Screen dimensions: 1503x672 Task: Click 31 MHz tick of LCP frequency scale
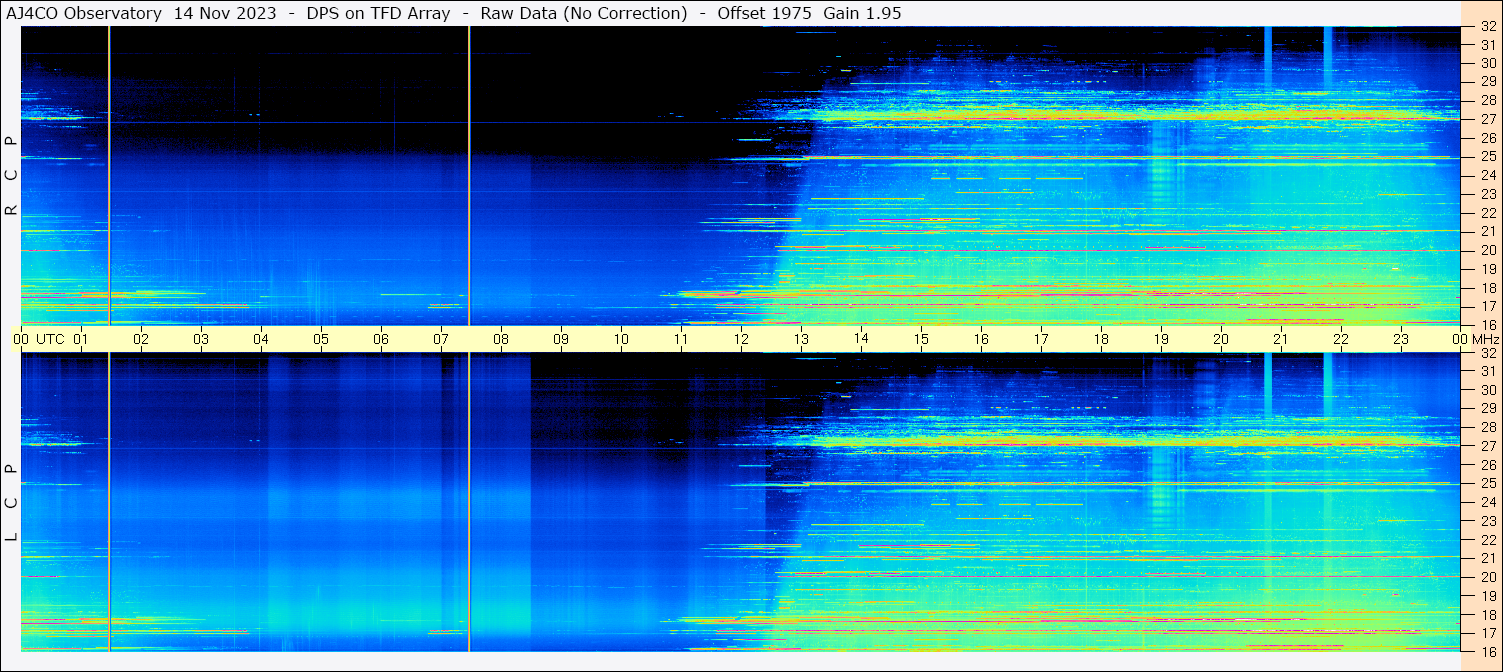coord(1488,371)
